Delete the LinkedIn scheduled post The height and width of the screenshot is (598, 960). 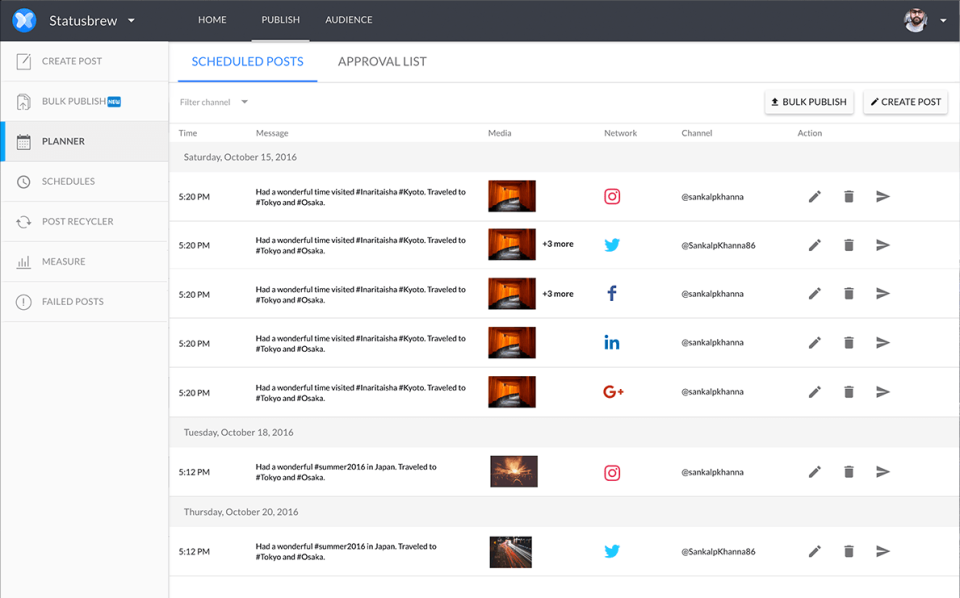point(849,343)
